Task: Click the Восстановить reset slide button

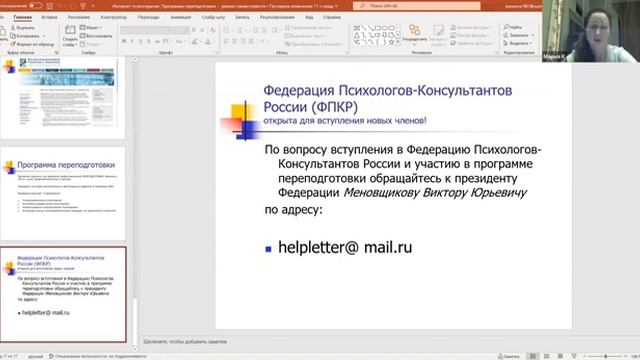Action: point(96,36)
